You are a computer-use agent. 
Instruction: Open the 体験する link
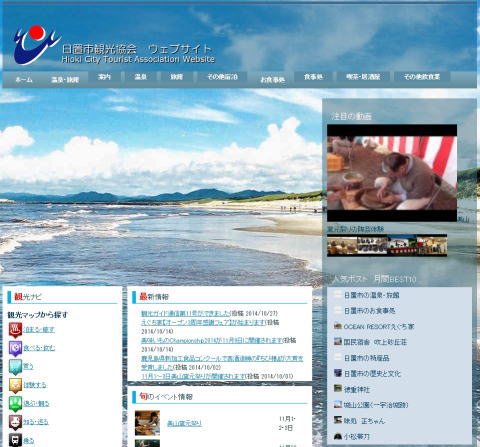(35, 385)
